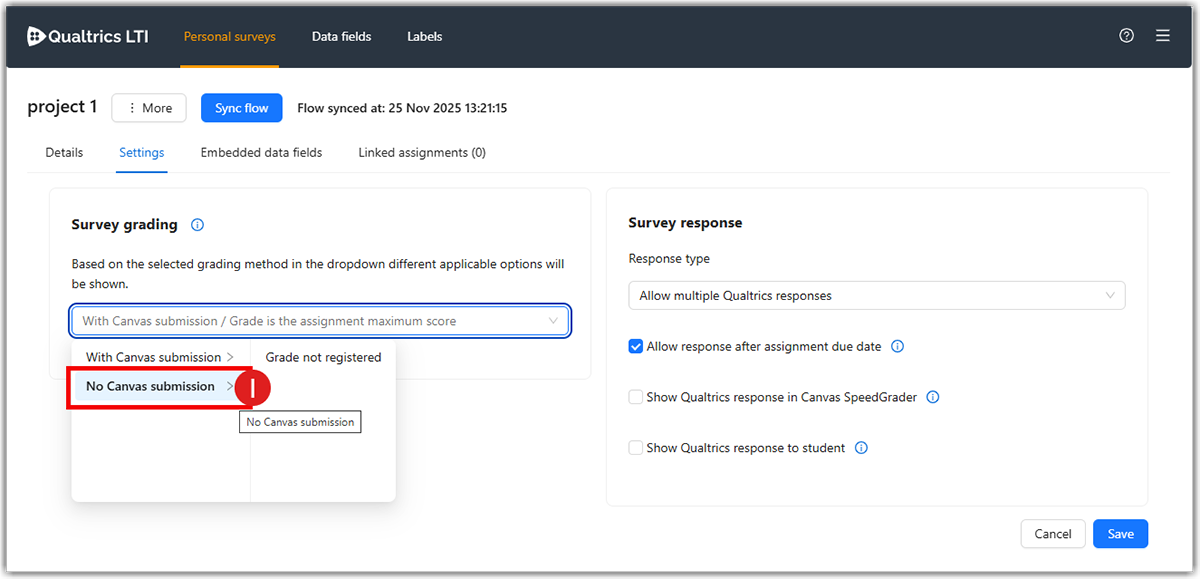1200x579 pixels.
Task: Open the hamburger menu icon
Action: (1163, 36)
